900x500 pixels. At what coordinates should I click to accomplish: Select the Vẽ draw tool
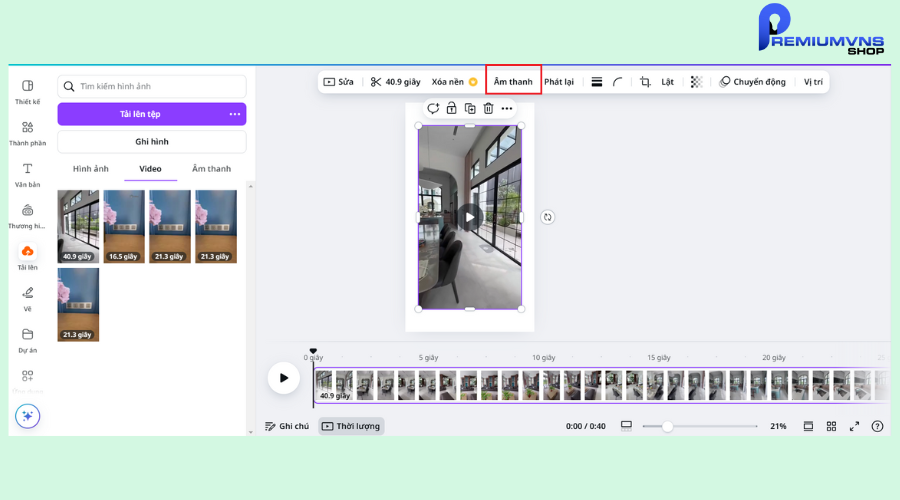(x=27, y=299)
